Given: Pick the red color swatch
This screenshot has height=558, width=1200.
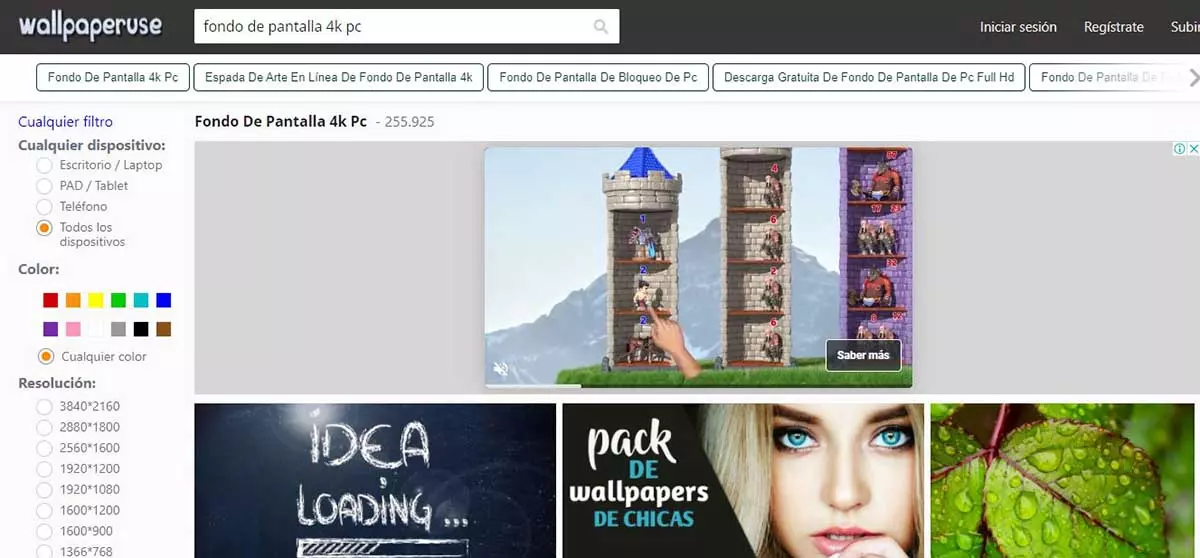Looking at the screenshot, I should [50, 300].
